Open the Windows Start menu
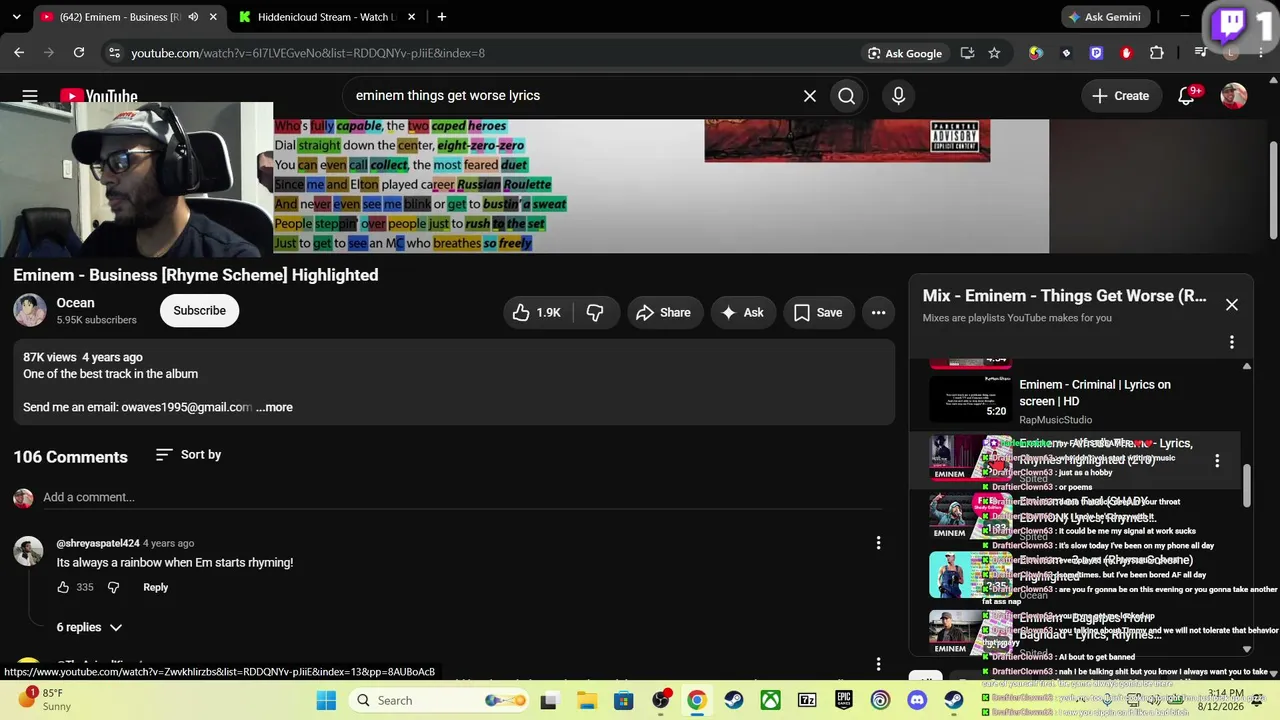The width and height of the screenshot is (1280, 720). [x=326, y=701]
